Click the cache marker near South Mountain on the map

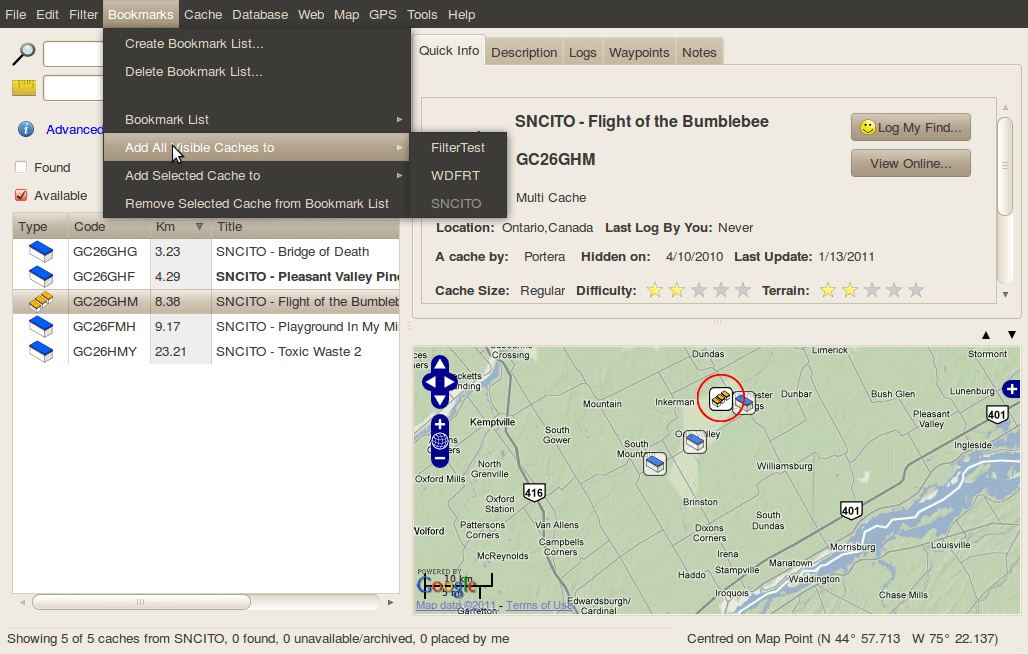click(x=654, y=464)
